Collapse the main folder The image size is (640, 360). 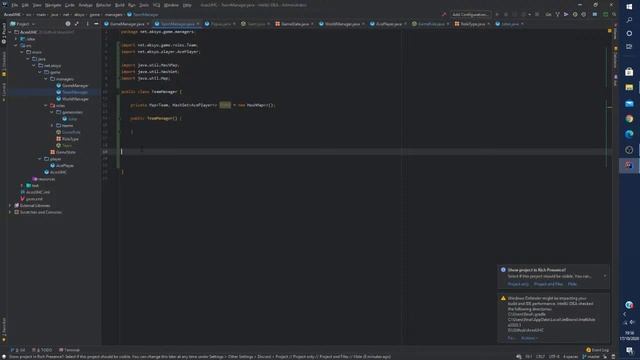(22, 52)
